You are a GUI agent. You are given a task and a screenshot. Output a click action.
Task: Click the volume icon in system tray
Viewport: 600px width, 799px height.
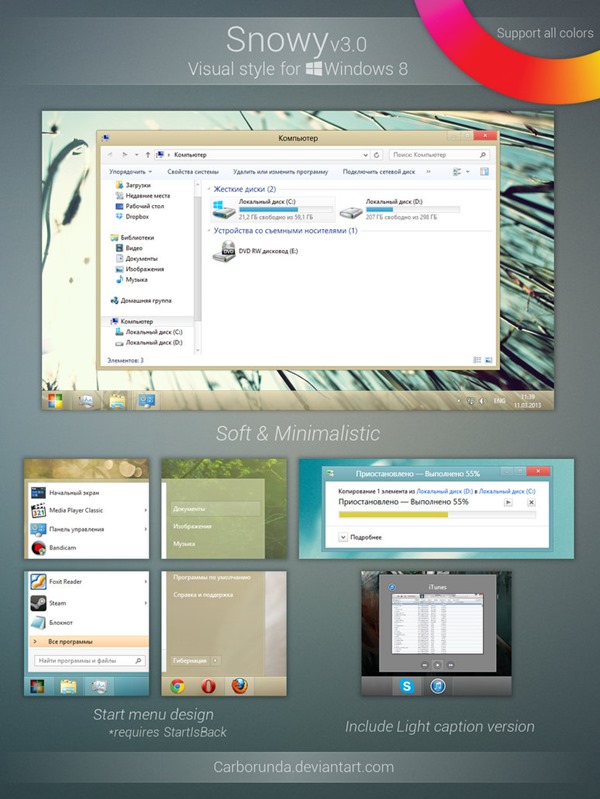pos(482,401)
